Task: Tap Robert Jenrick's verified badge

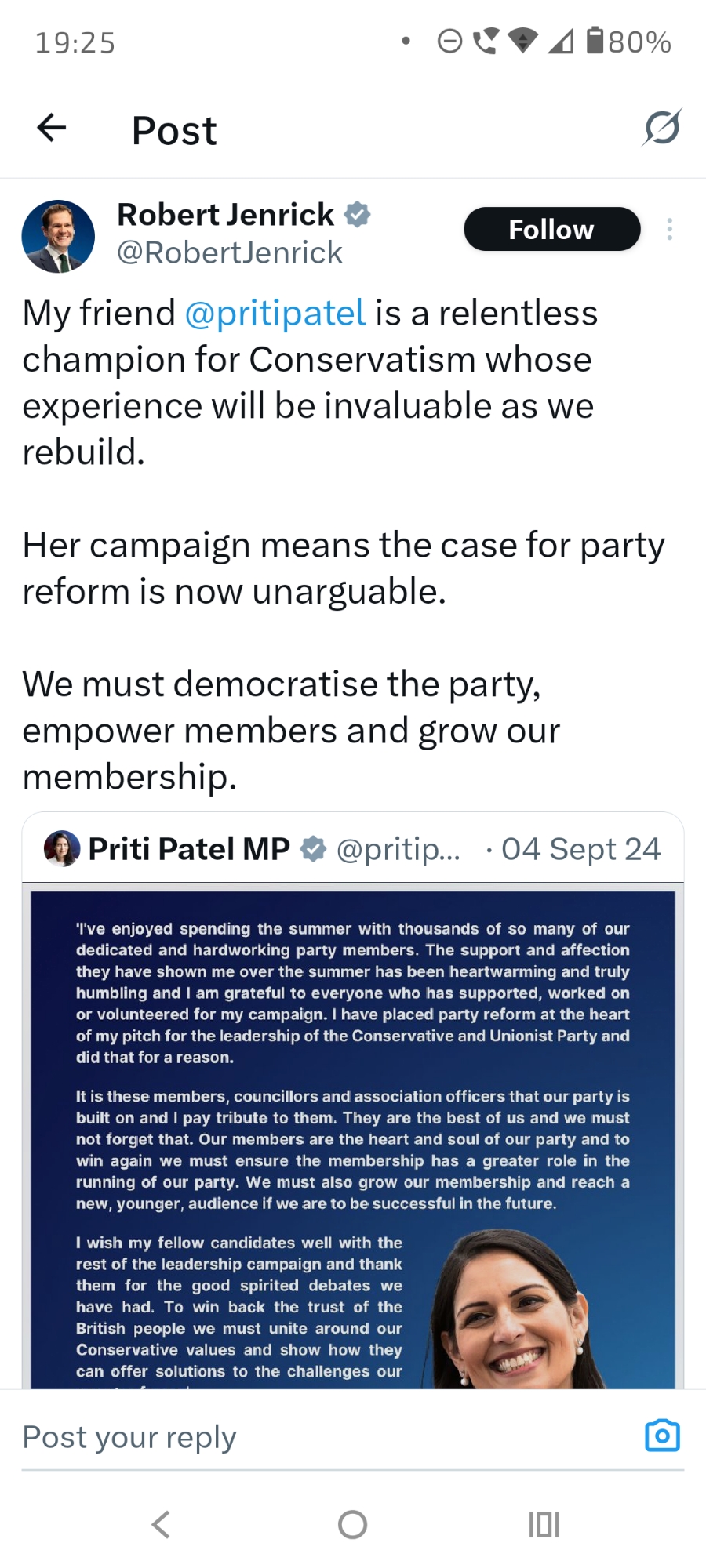Action: coord(358,214)
